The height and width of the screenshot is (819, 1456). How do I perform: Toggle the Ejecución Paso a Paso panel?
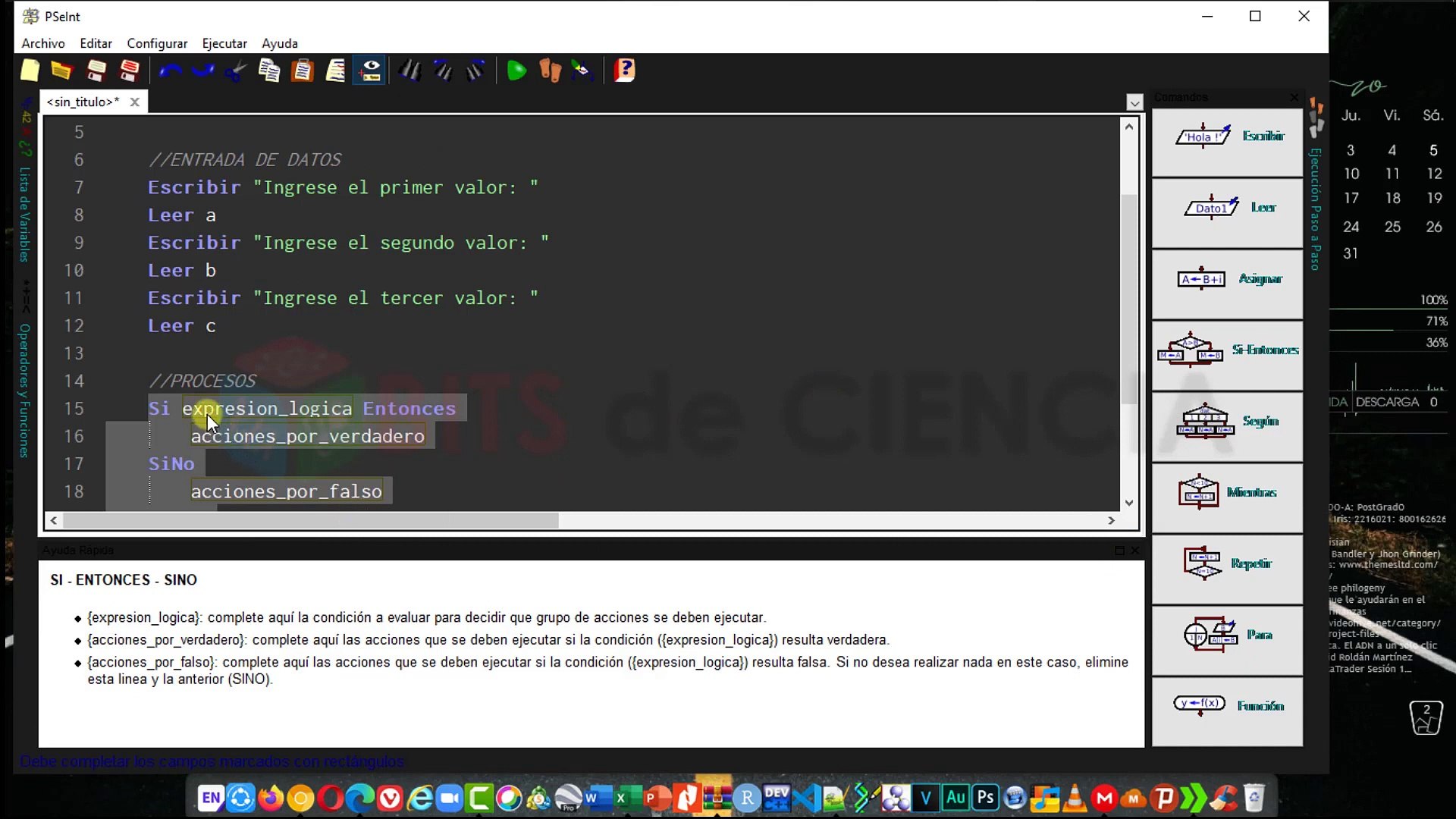[x=1316, y=209]
